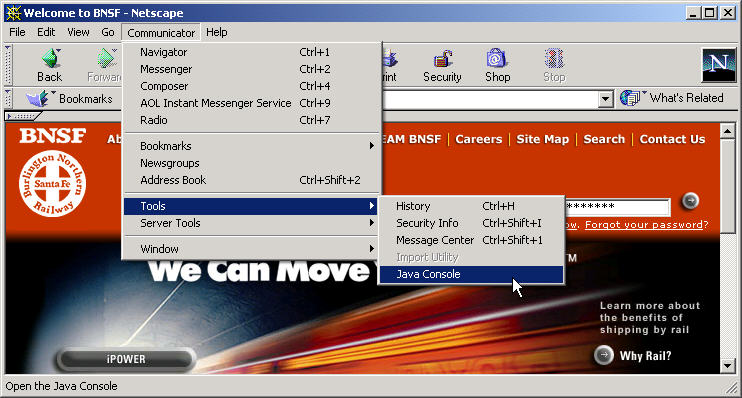Open the Contact Us link

click(x=672, y=139)
